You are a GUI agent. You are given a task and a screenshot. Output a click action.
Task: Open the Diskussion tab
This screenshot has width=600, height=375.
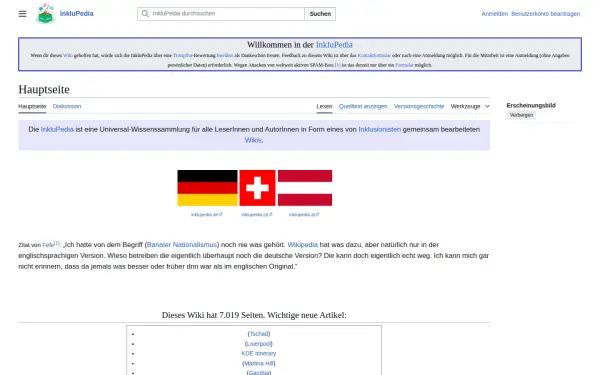pyautogui.click(x=67, y=106)
